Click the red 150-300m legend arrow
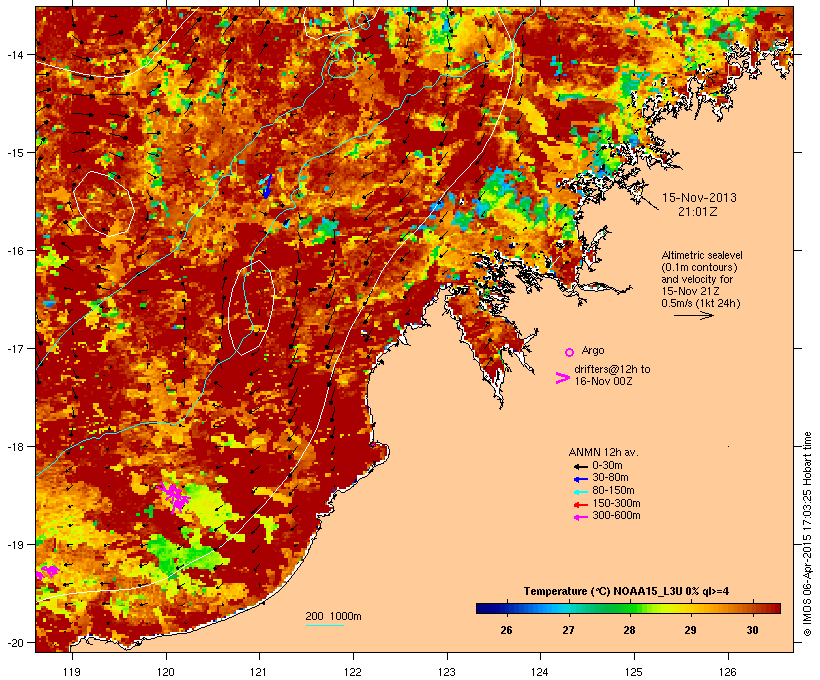Image resolution: width=820 pixels, height=680 pixels. tap(580, 504)
